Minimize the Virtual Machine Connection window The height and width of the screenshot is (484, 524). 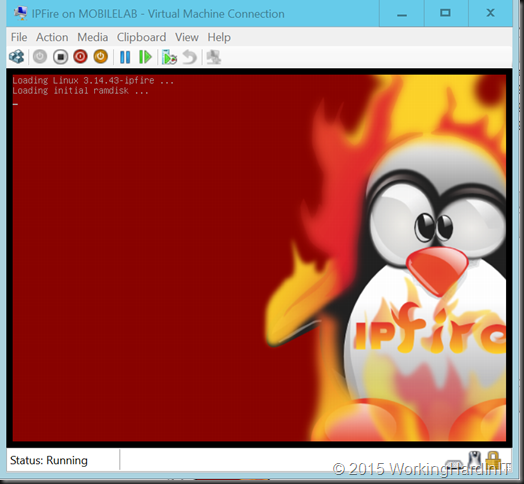402,13
